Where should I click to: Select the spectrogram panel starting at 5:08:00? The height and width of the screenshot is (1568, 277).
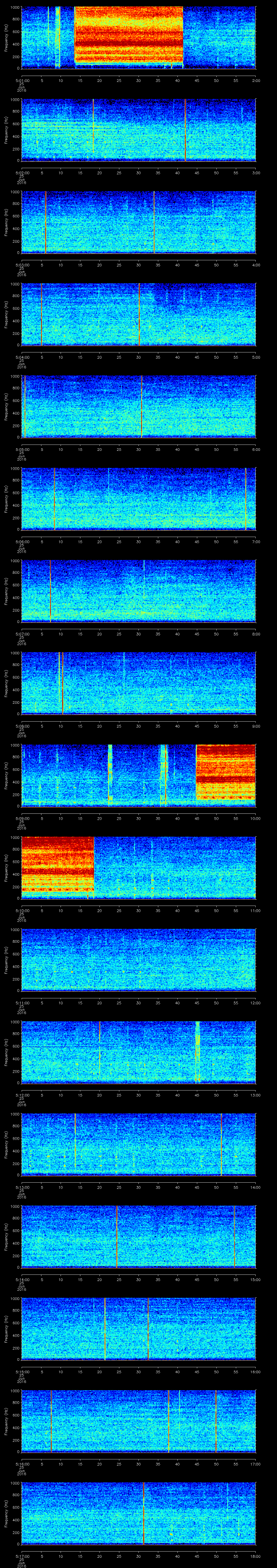coord(139,683)
